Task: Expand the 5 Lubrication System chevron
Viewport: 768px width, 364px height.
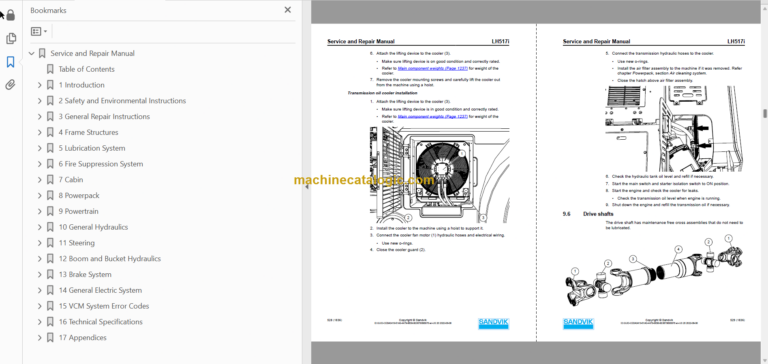Action: (x=40, y=148)
